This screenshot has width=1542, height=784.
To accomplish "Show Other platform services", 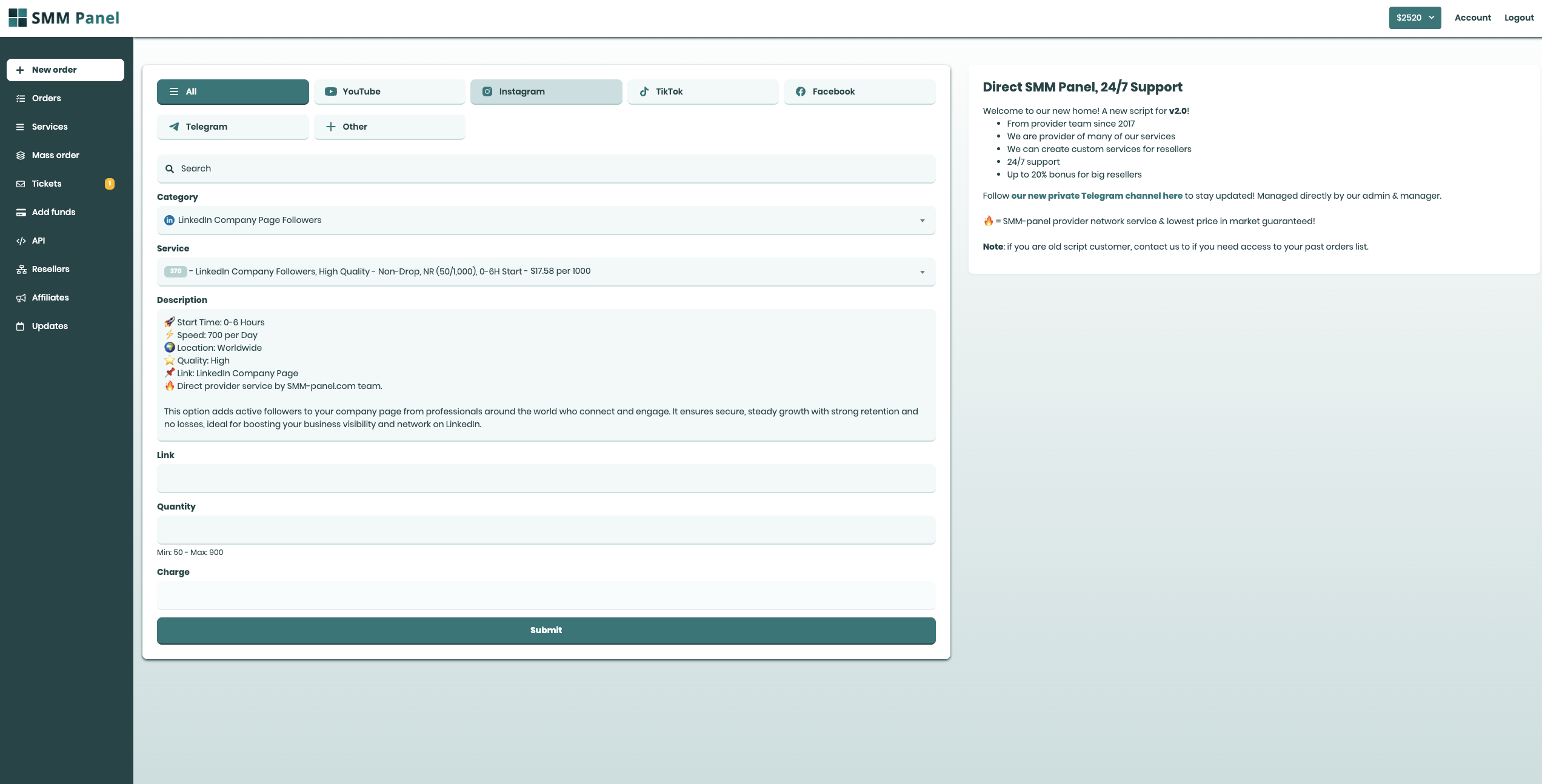I will pyautogui.click(x=390, y=127).
